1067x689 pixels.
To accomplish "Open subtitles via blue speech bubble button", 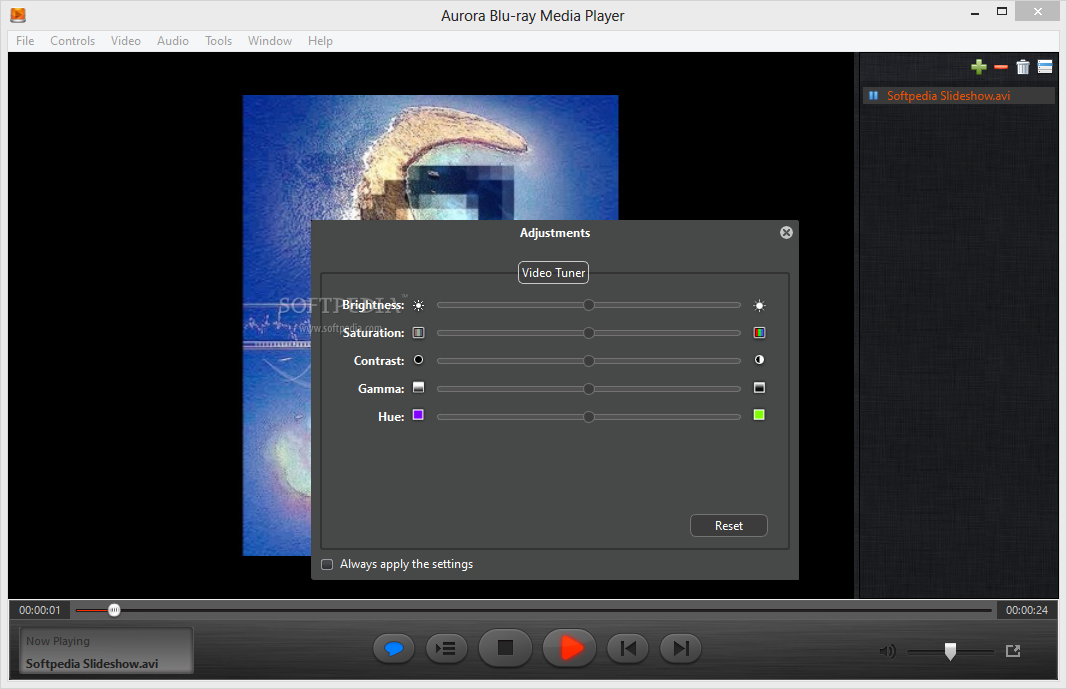I will (394, 649).
